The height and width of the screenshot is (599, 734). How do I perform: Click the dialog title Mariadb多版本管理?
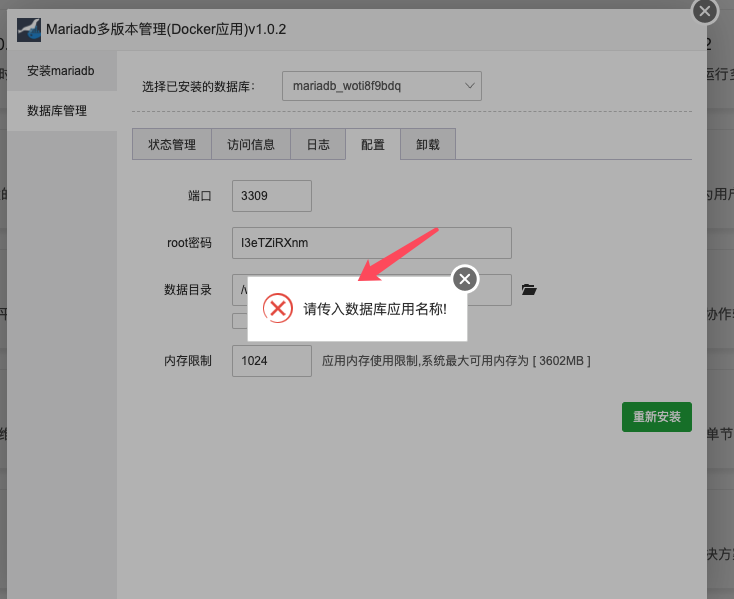coord(166,29)
